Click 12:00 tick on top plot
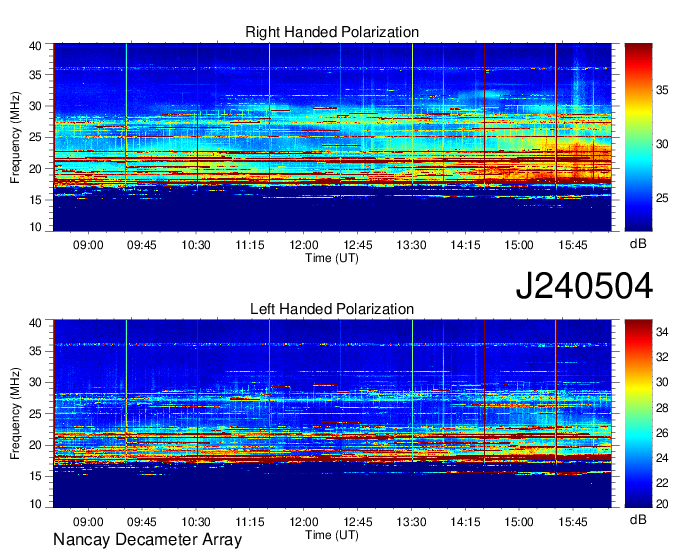680x552 pixels. 304,245
